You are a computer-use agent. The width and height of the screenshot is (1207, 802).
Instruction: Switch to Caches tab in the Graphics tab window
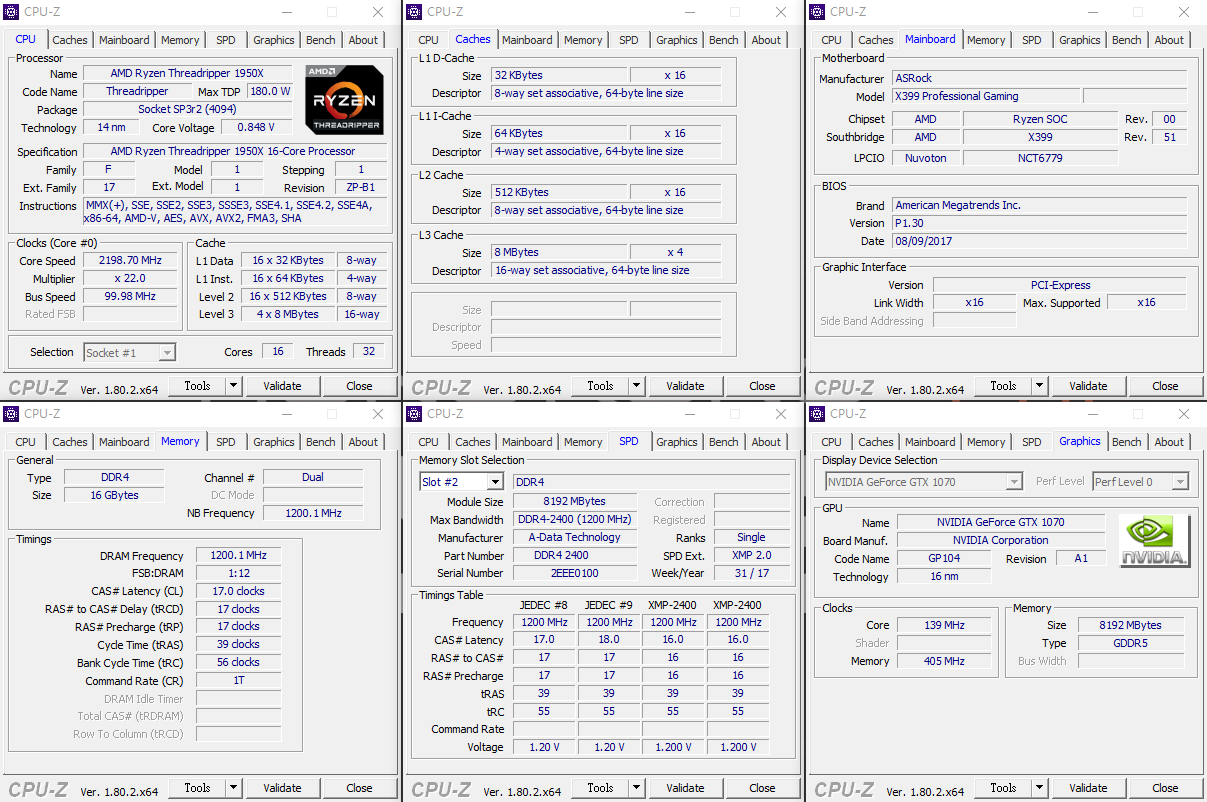[876, 442]
